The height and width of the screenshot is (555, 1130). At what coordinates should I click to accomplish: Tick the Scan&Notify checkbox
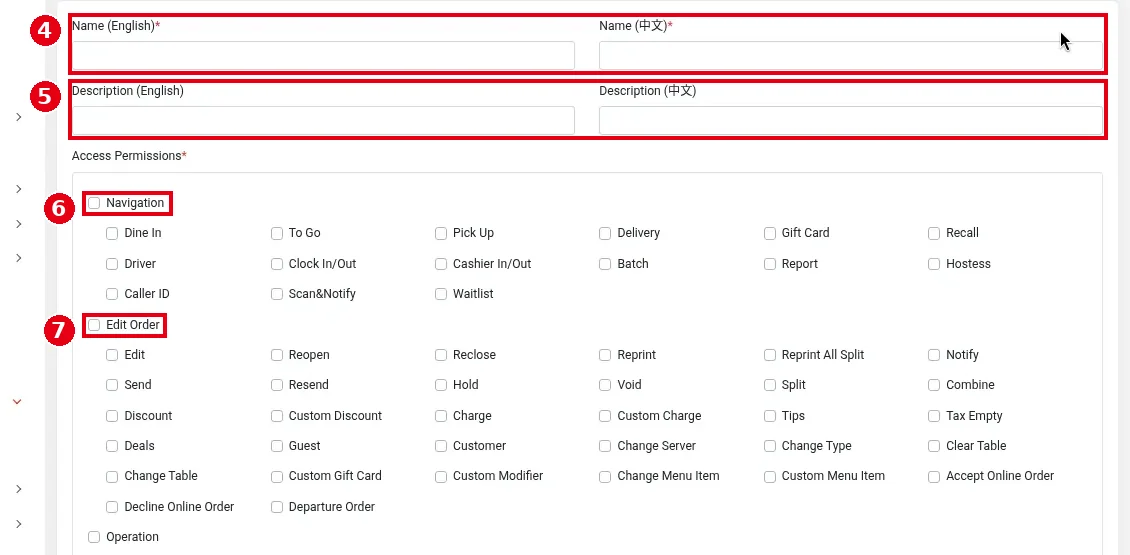(x=277, y=294)
